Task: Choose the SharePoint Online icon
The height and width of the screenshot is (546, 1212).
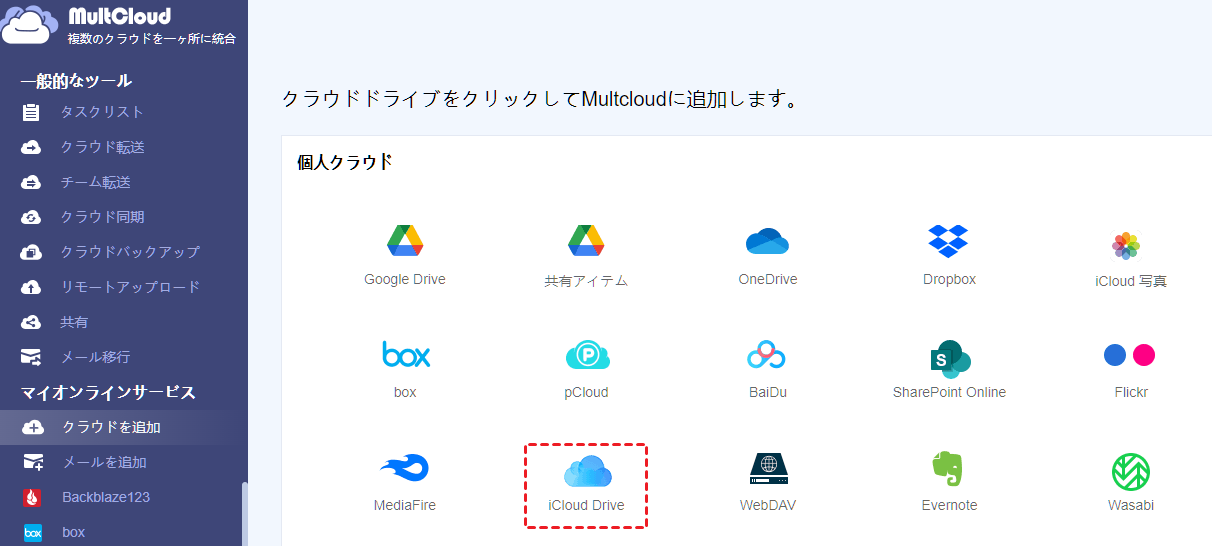Action: tap(949, 357)
